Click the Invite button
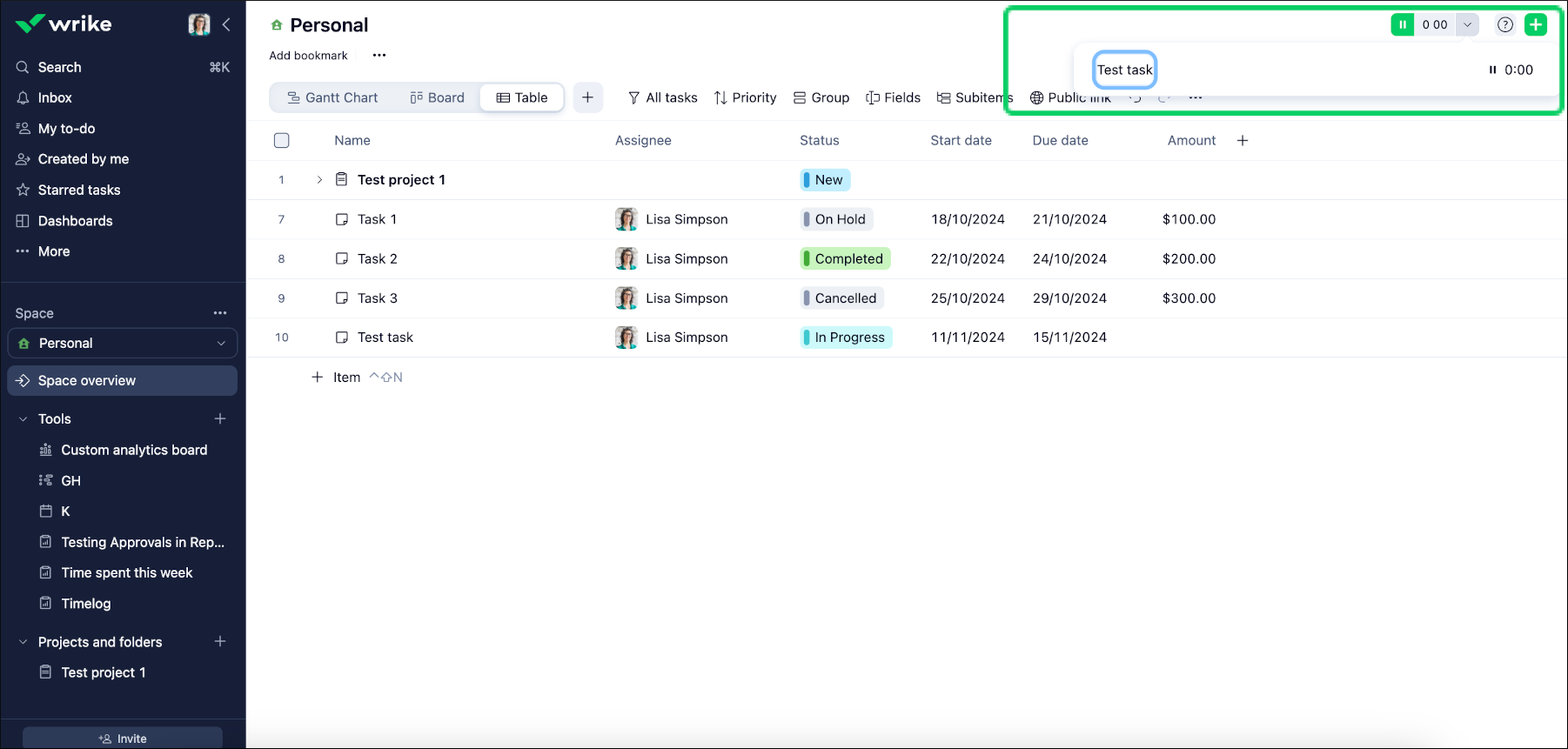This screenshot has height=749, width=1568. (122, 738)
